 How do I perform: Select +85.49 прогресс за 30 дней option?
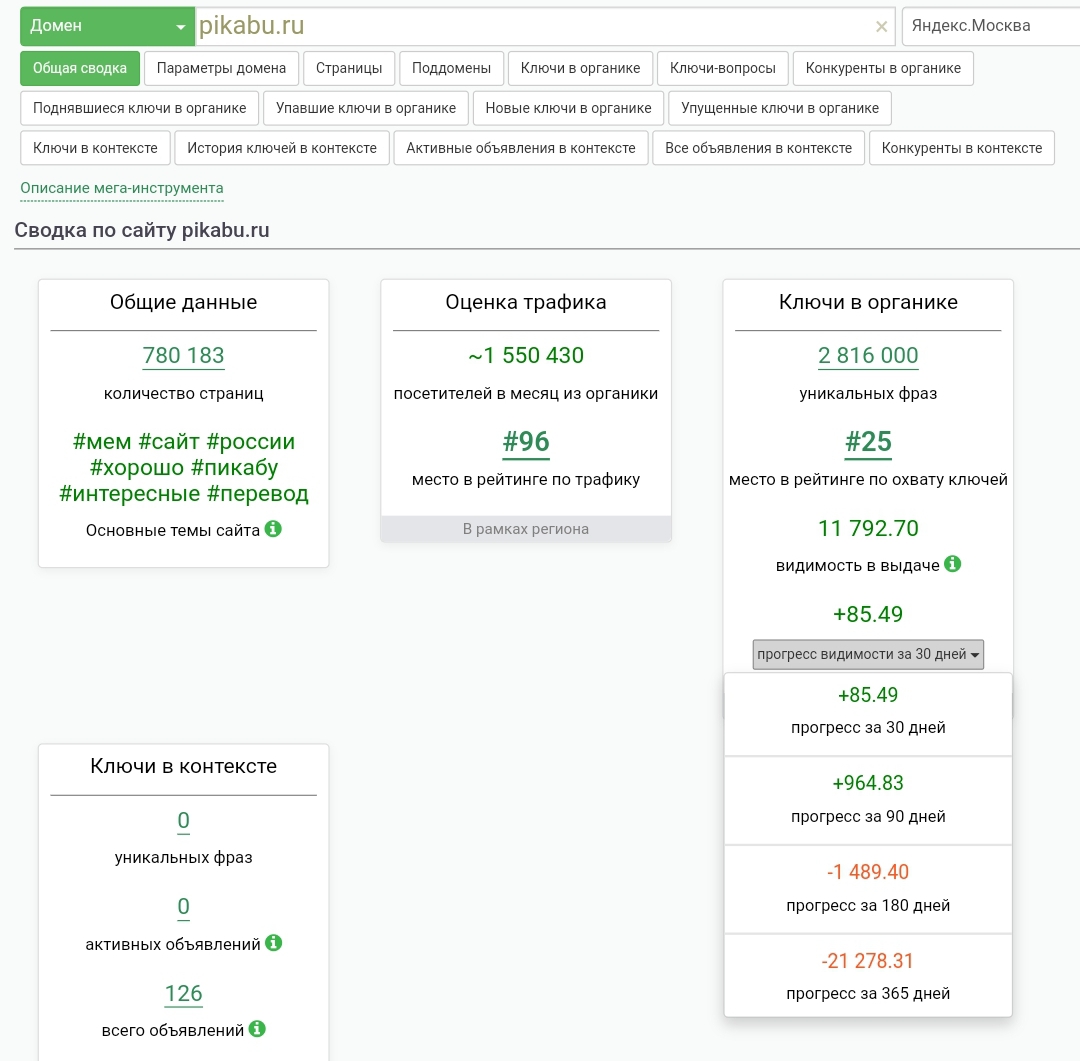(x=868, y=712)
